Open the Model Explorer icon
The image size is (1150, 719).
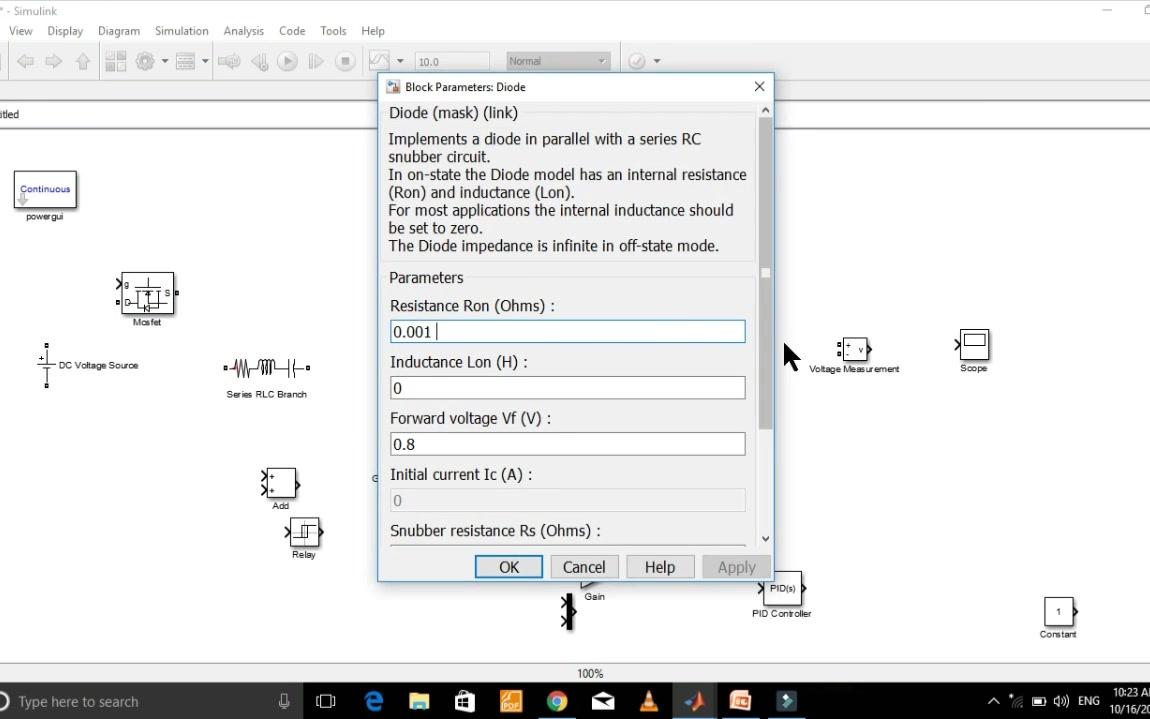[186, 62]
